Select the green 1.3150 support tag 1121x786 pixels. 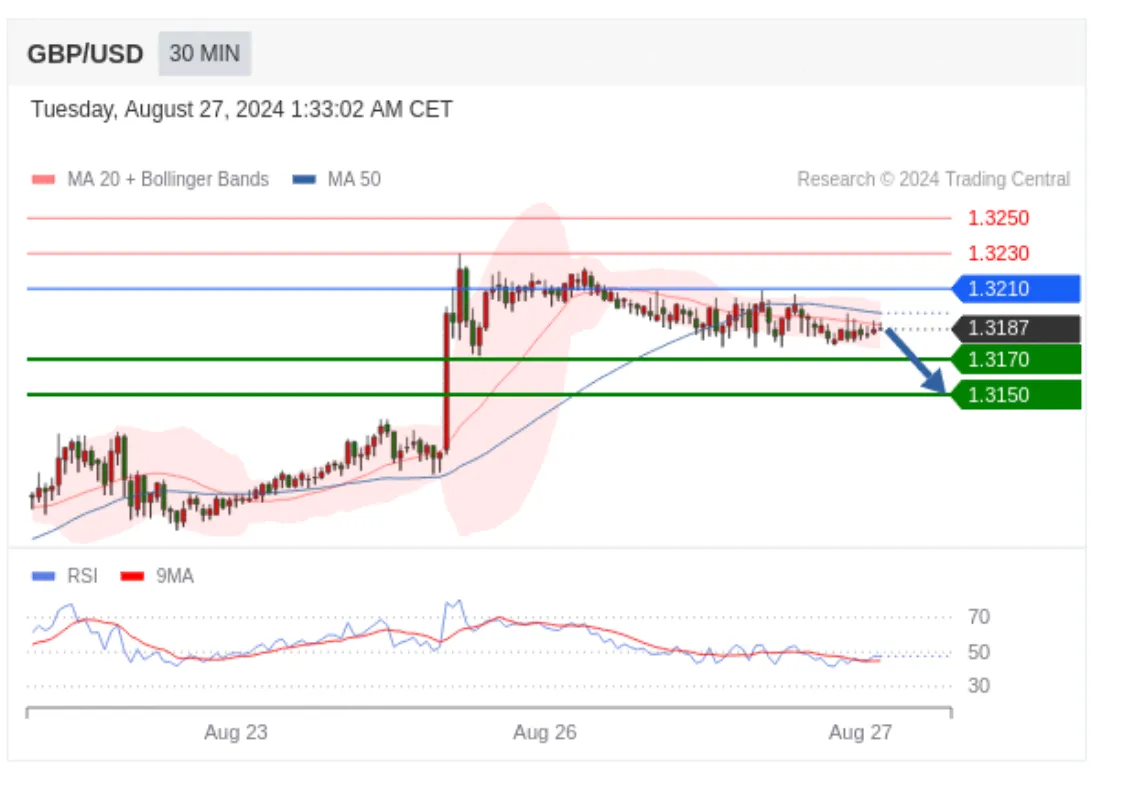1016,395
